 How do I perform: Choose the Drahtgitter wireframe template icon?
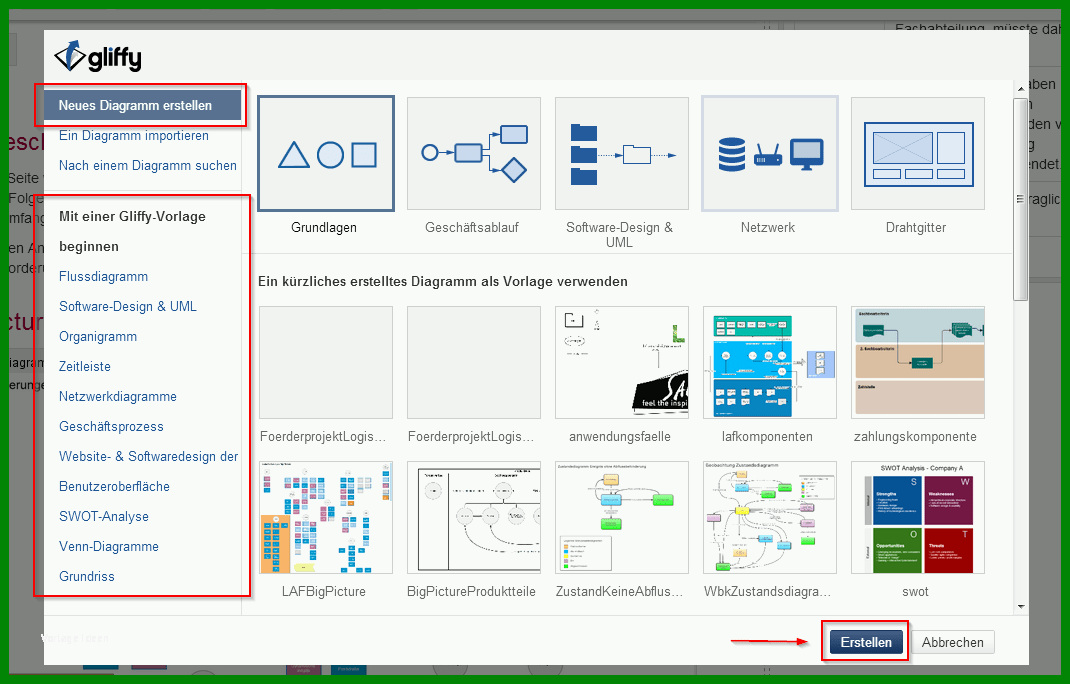(918, 154)
